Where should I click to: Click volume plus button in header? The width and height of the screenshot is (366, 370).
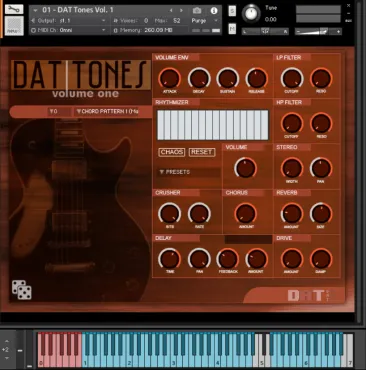pyautogui.click(x=338, y=32)
